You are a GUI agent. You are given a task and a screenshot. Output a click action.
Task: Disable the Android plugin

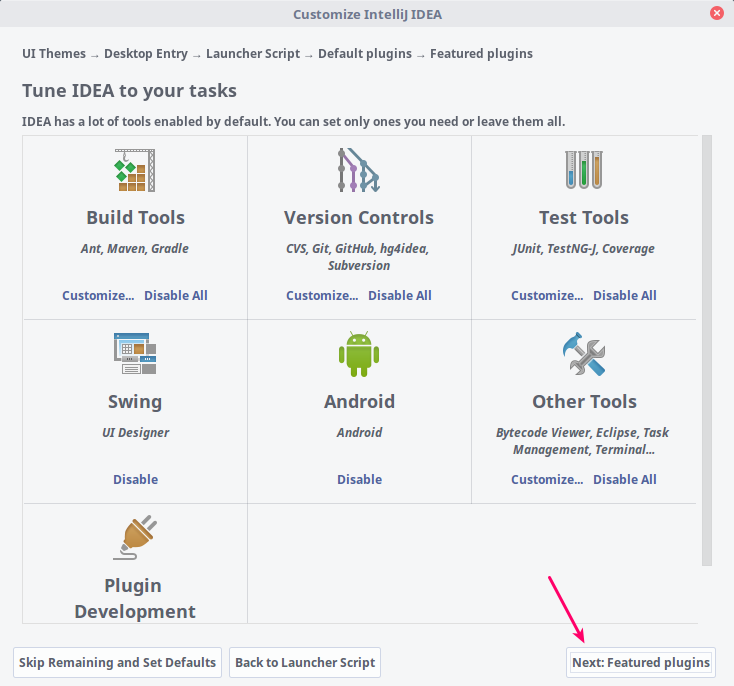coord(360,479)
